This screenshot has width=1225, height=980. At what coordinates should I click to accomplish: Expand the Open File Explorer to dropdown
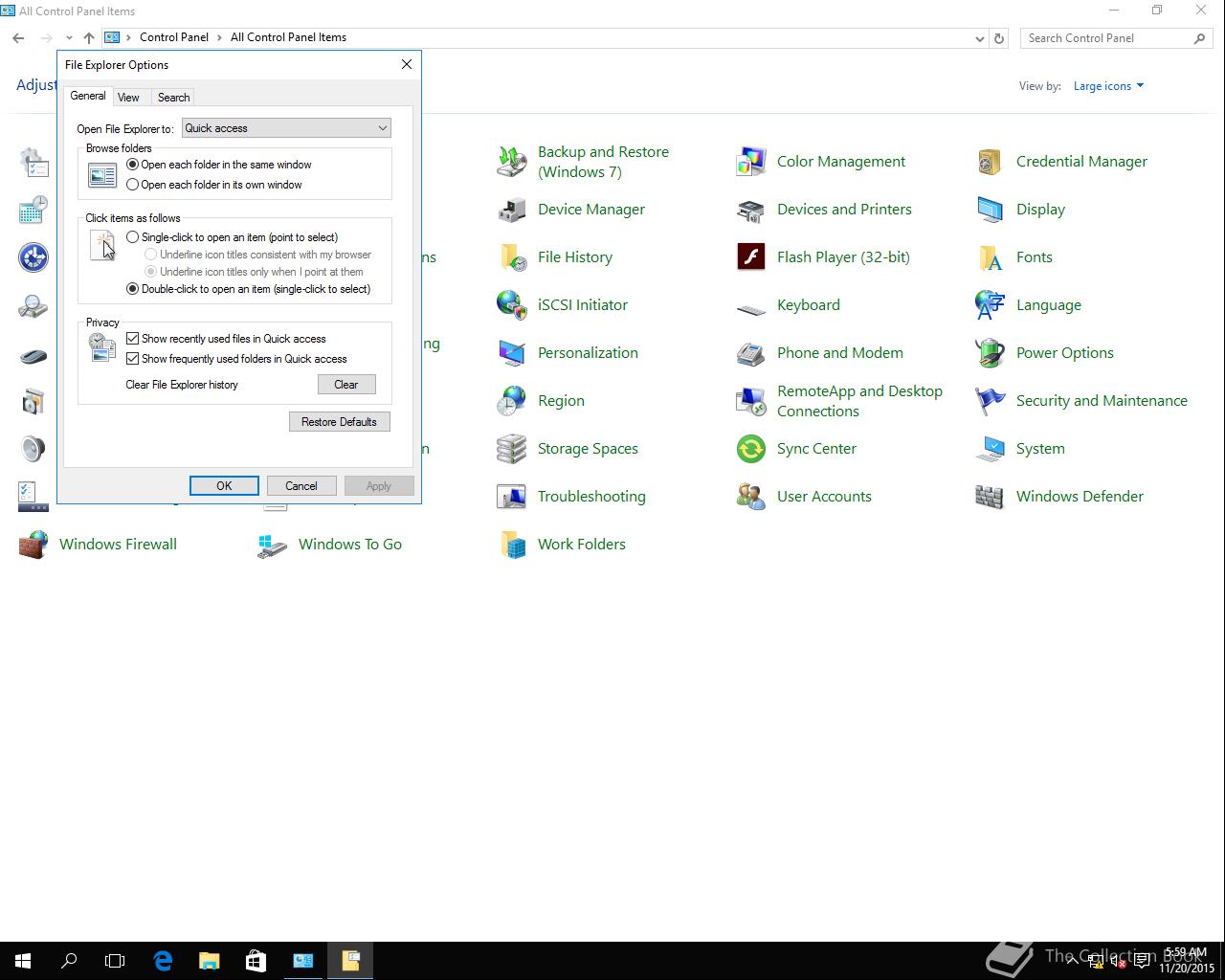pos(286,128)
